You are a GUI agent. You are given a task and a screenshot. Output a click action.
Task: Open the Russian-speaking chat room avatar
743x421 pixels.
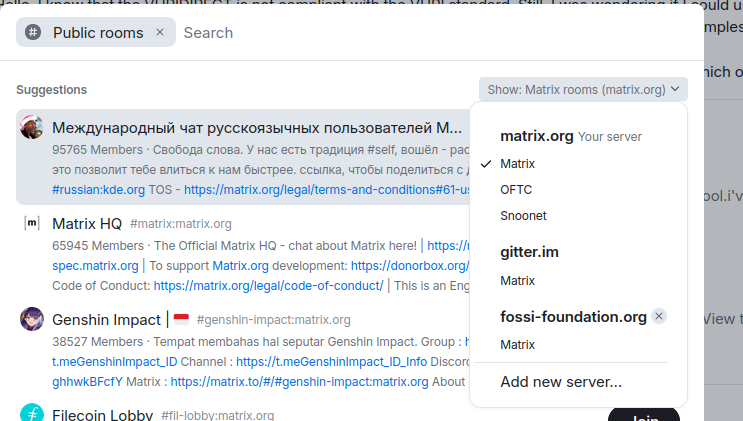pos(32,128)
